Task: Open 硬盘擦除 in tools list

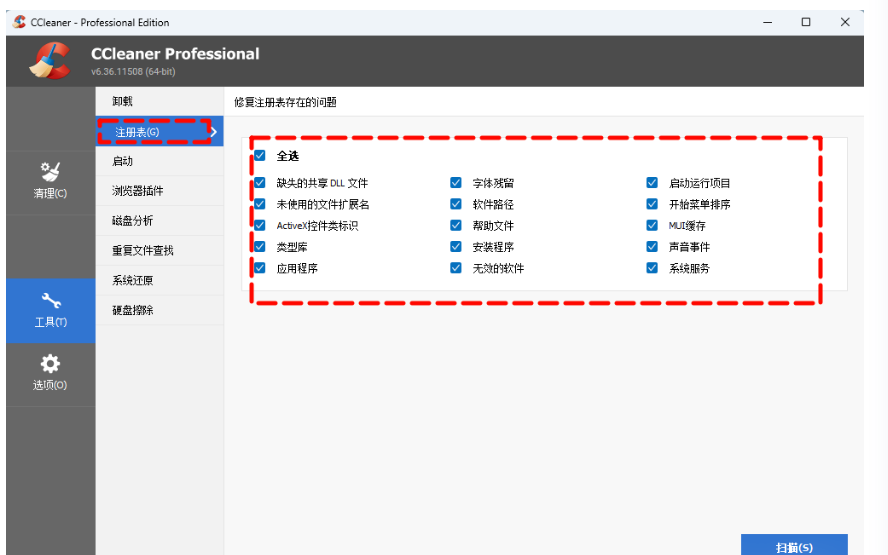Action: pos(160,310)
